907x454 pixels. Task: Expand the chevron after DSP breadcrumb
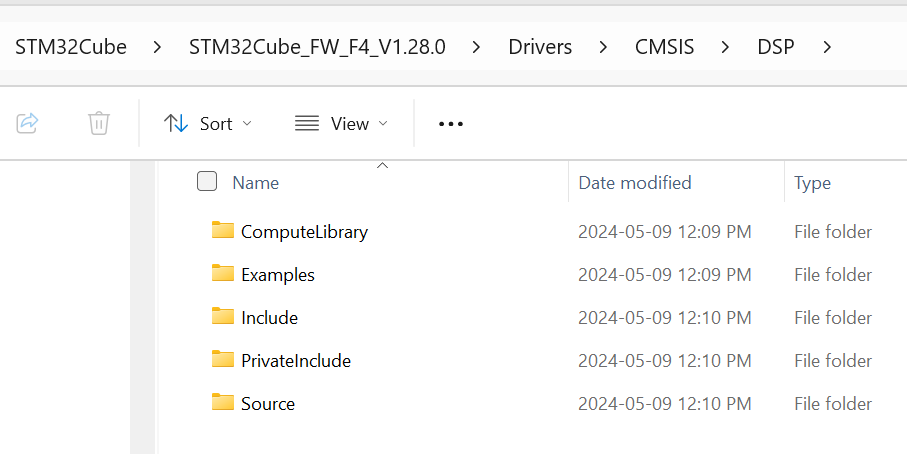(827, 47)
